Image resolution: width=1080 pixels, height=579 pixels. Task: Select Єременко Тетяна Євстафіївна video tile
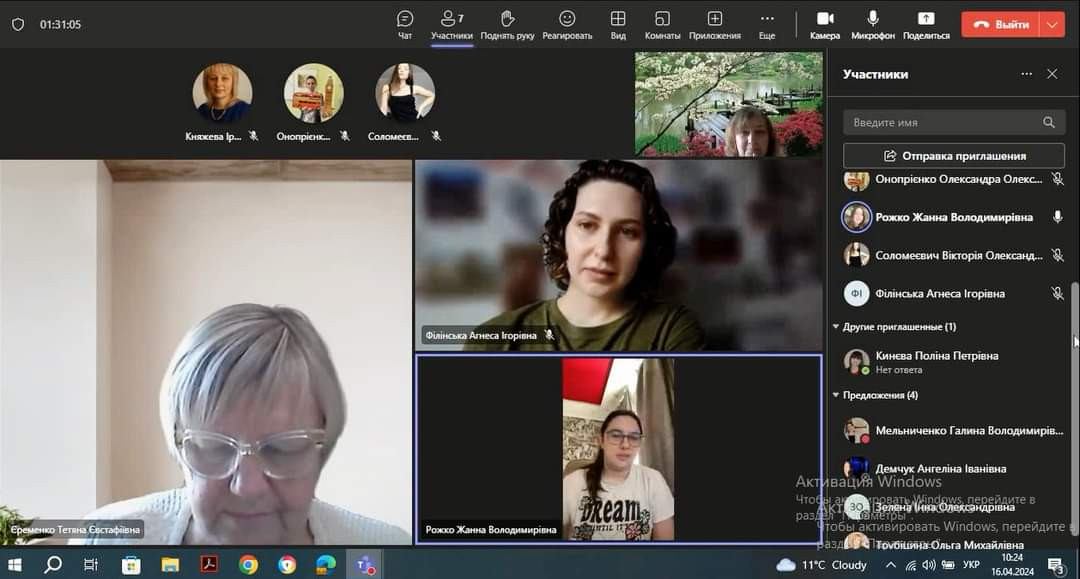[206, 352]
